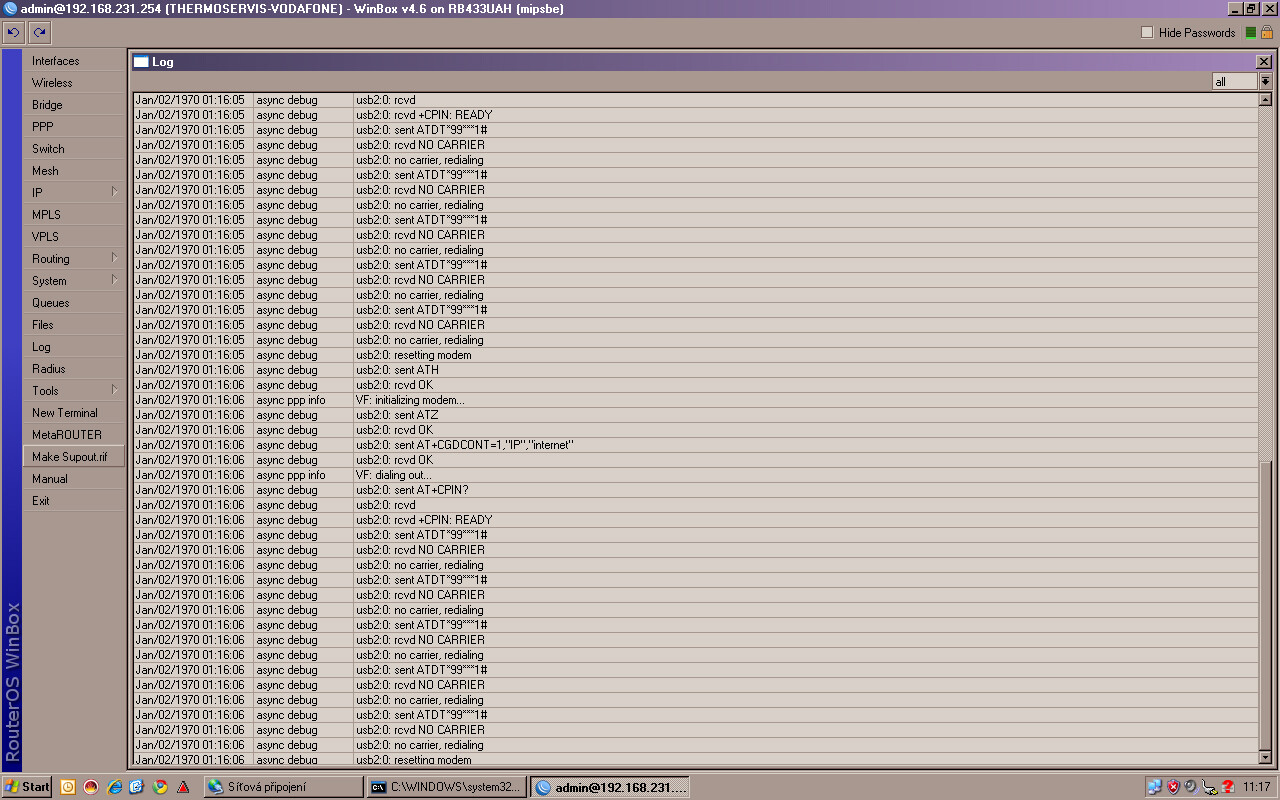Viewport: 1280px width, 800px height.
Task: Click the Windows Start button
Action: click(27, 787)
